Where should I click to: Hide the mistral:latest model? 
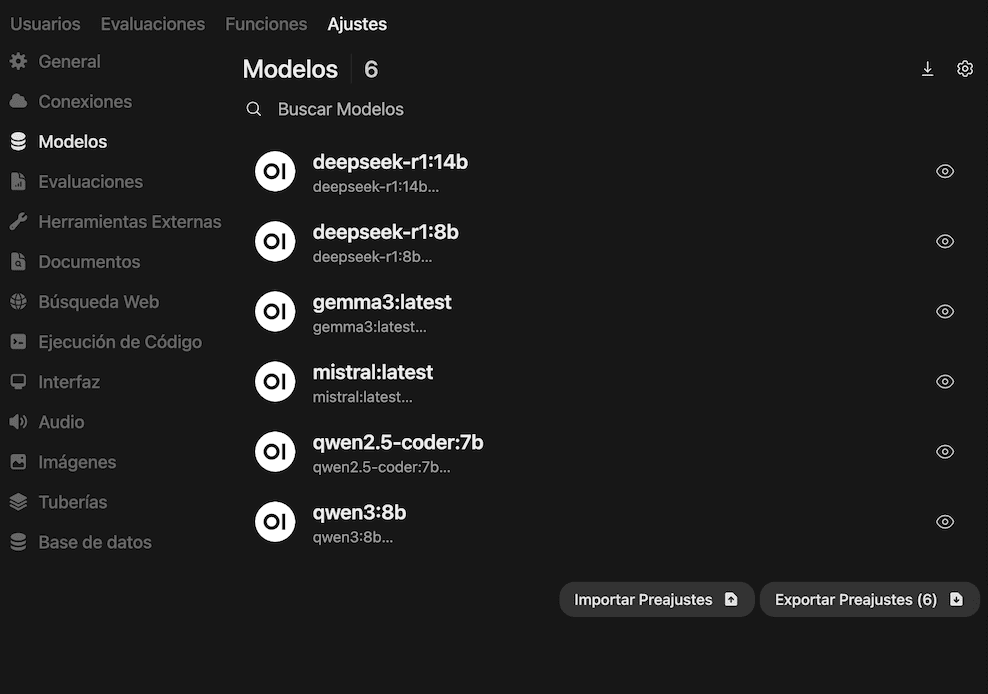point(944,381)
